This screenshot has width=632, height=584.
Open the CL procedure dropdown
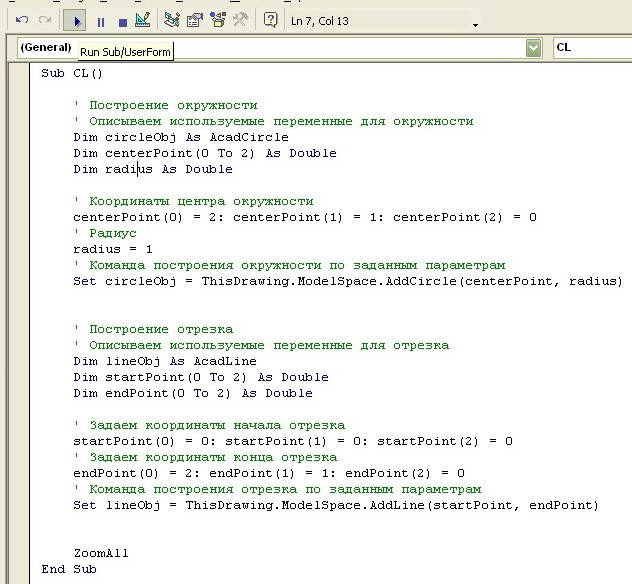point(592,48)
